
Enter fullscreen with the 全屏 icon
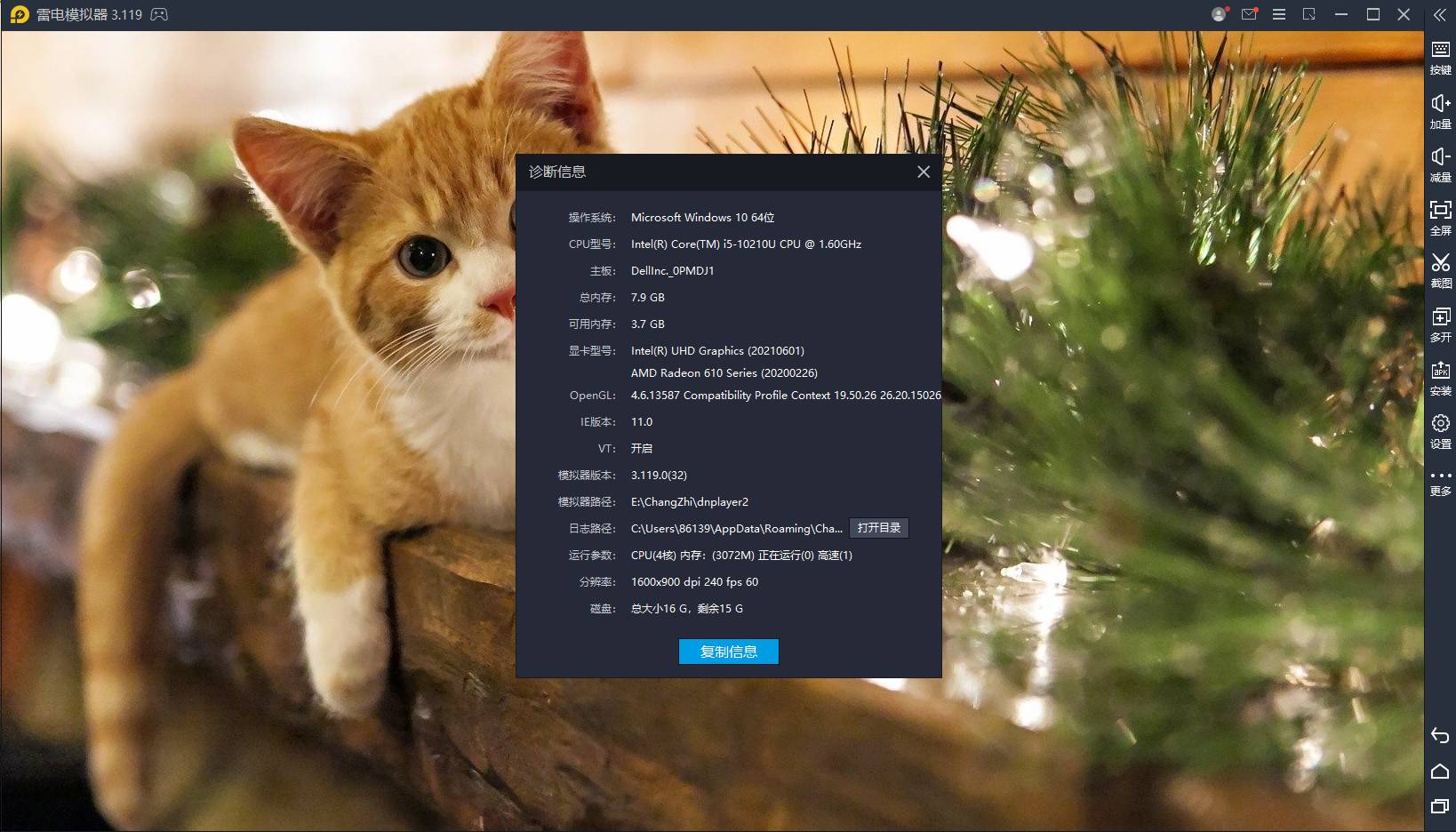[x=1440, y=217]
